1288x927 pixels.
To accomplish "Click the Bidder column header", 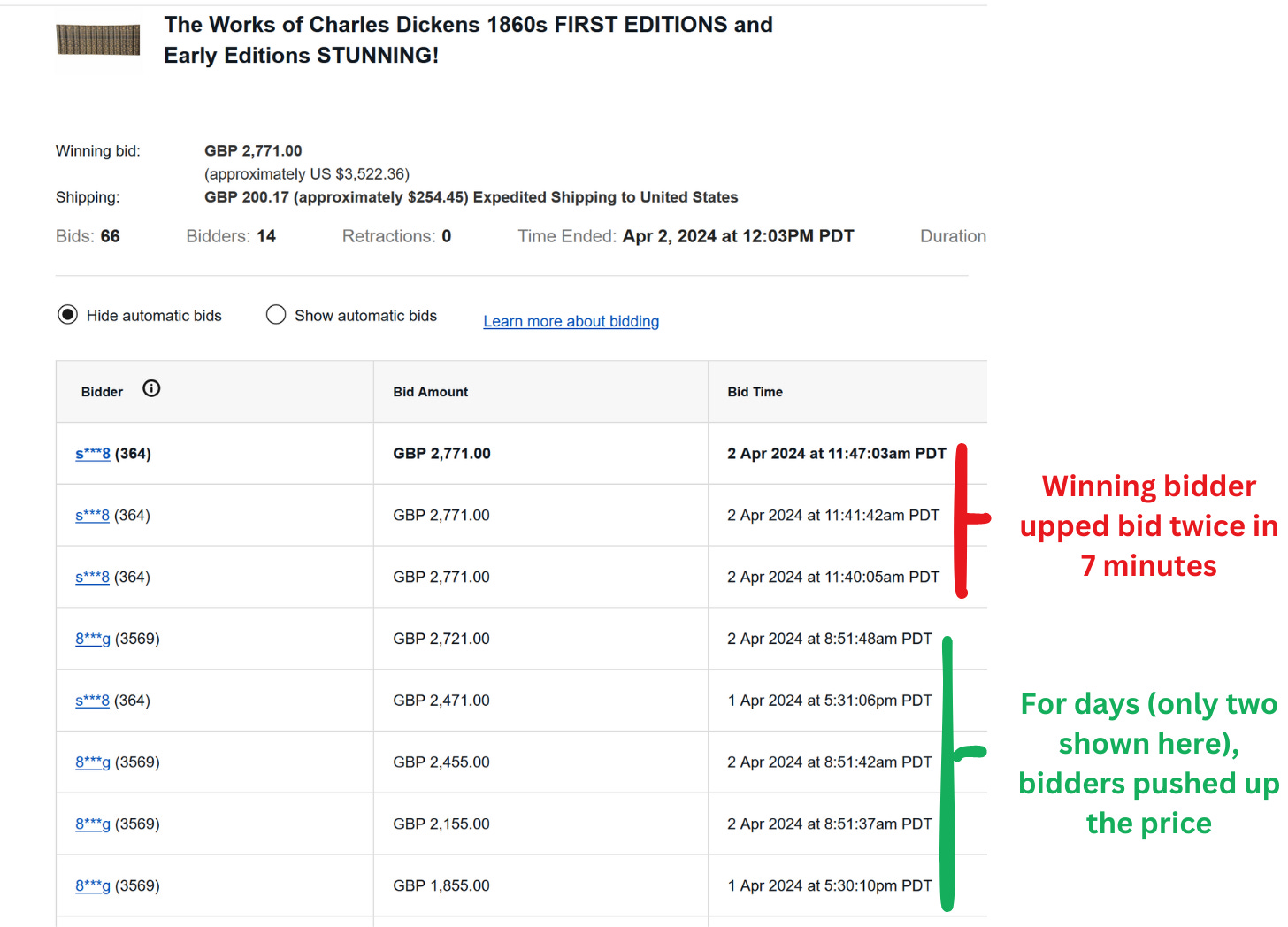I will click(x=102, y=392).
